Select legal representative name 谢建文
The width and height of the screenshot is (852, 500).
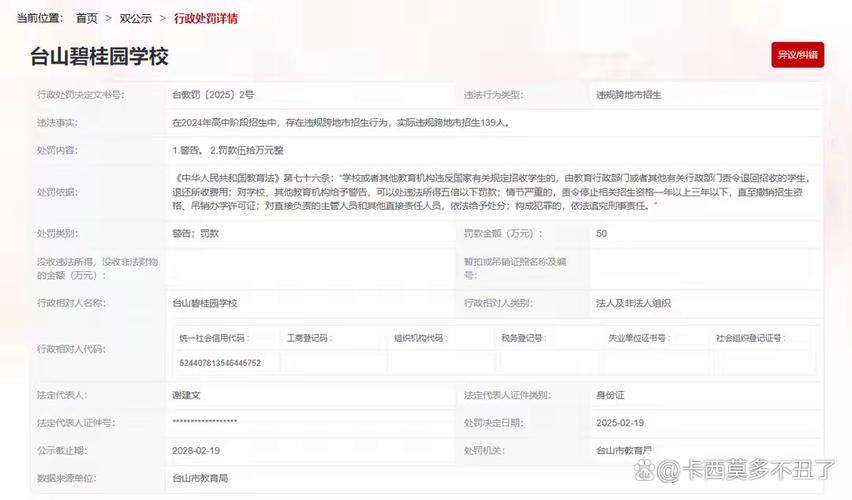pyautogui.click(x=186, y=395)
